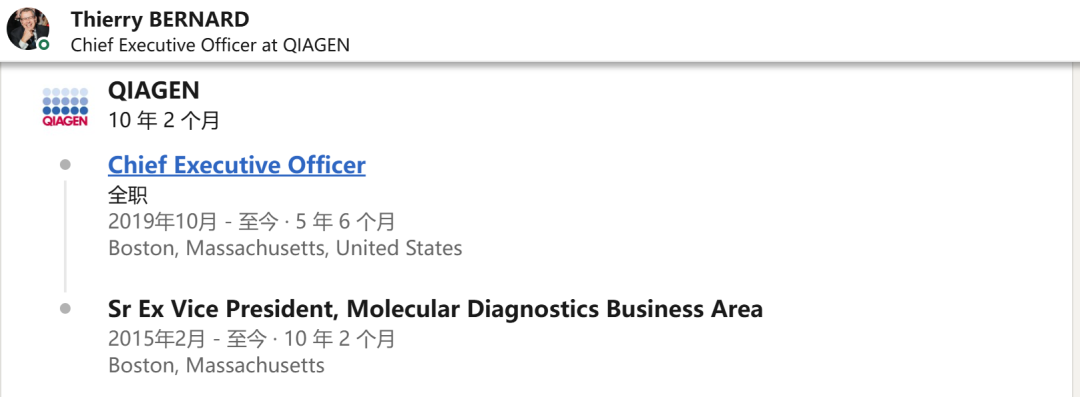The width and height of the screenshot is (1080, 397).
Task: Select the 'Boston, Massachusetts' location under Vice President
Action: point(216,365)
